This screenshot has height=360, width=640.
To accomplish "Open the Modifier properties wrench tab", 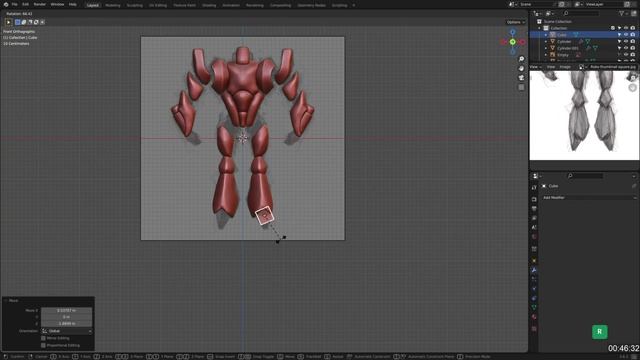I will click(534, 270).
